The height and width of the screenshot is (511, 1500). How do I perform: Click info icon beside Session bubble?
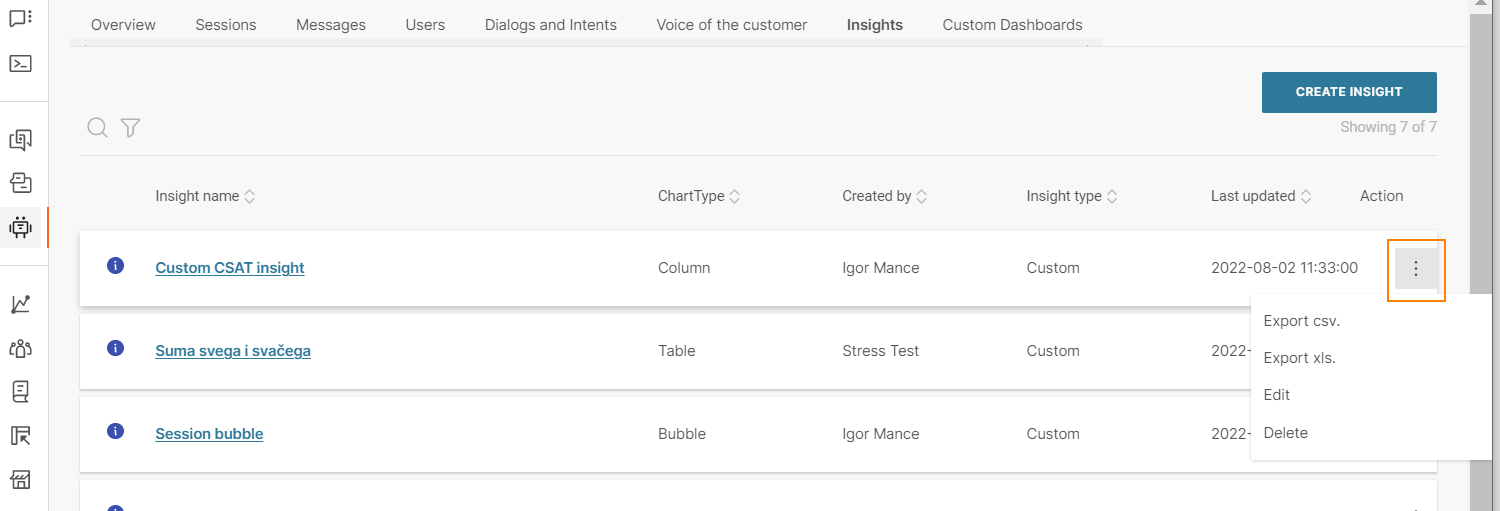pyautogui.click(x=115, y=431)
